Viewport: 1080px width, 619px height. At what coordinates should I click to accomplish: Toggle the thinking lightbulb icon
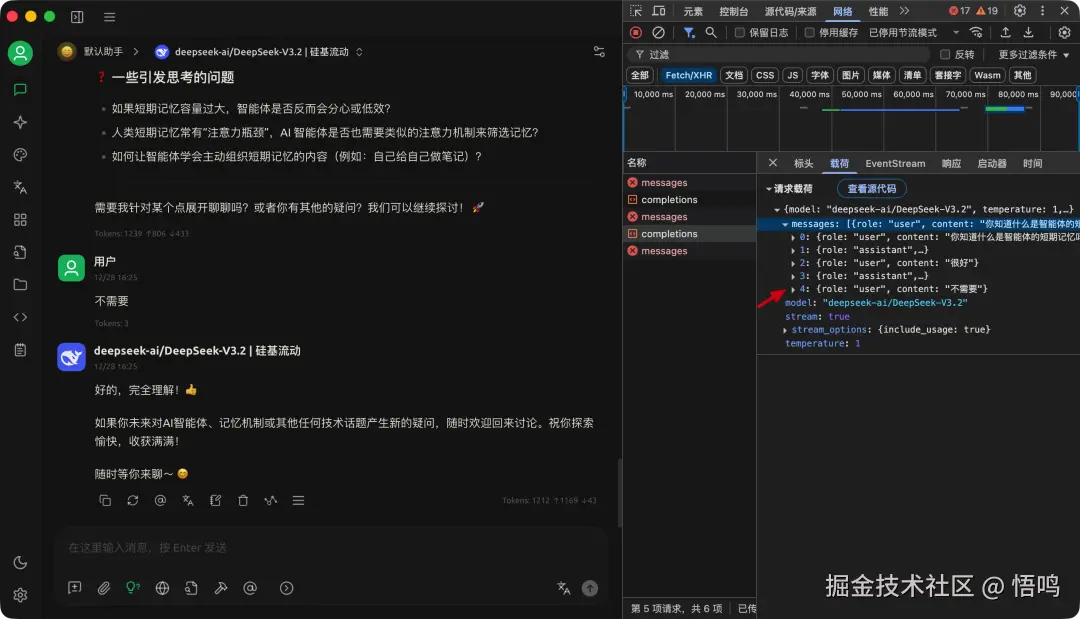click(x=133, y=588)
